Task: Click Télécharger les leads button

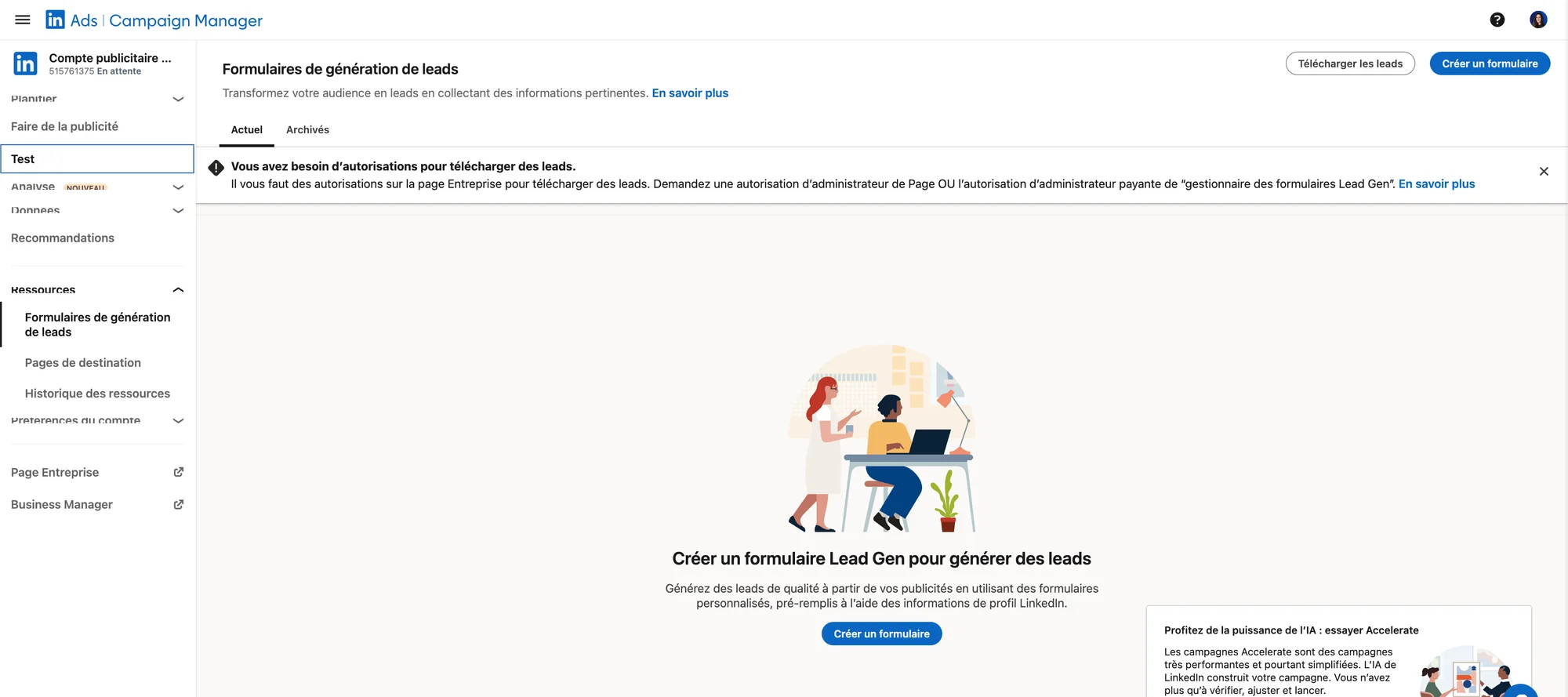Action: coord(1350,64)
